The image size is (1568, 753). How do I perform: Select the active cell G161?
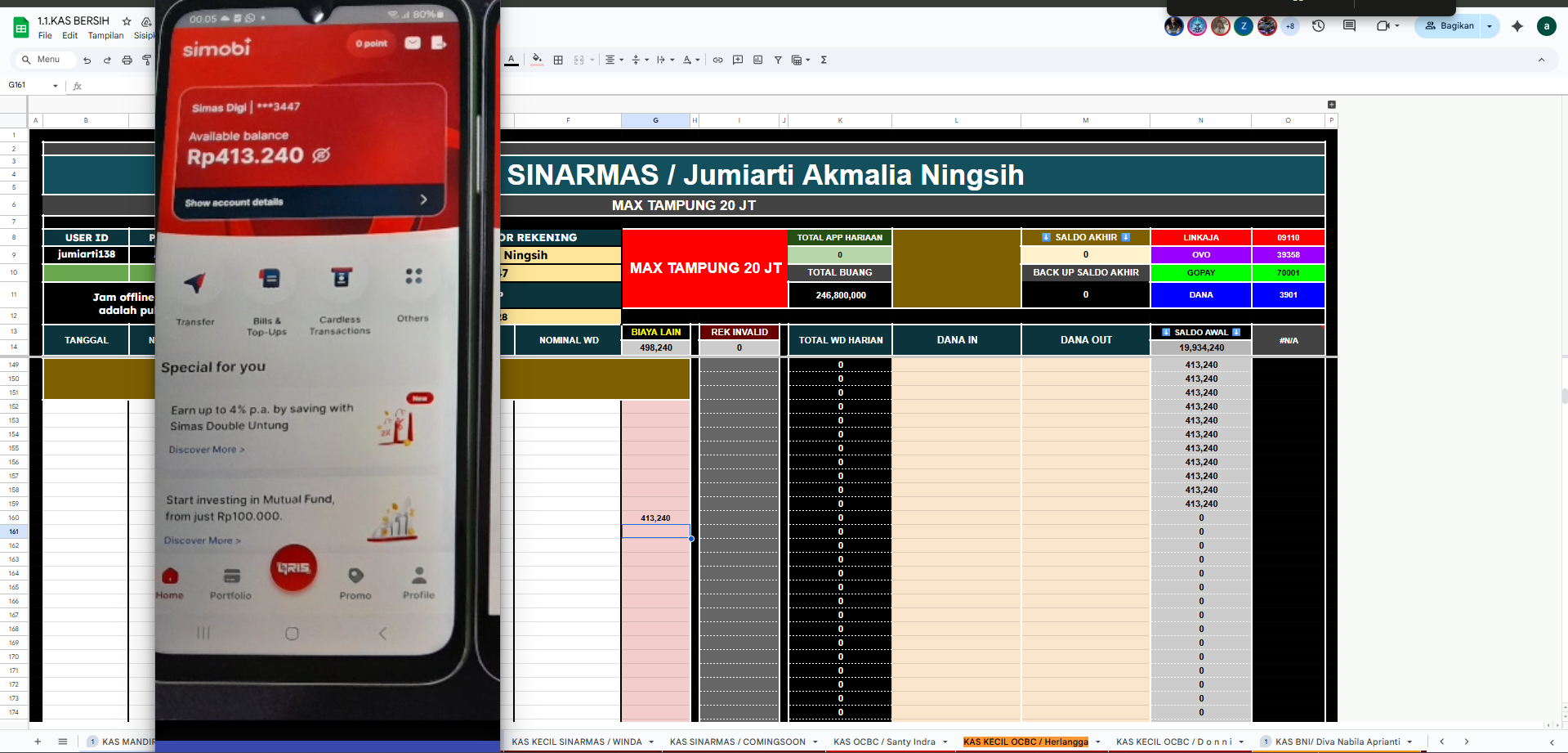655,531
